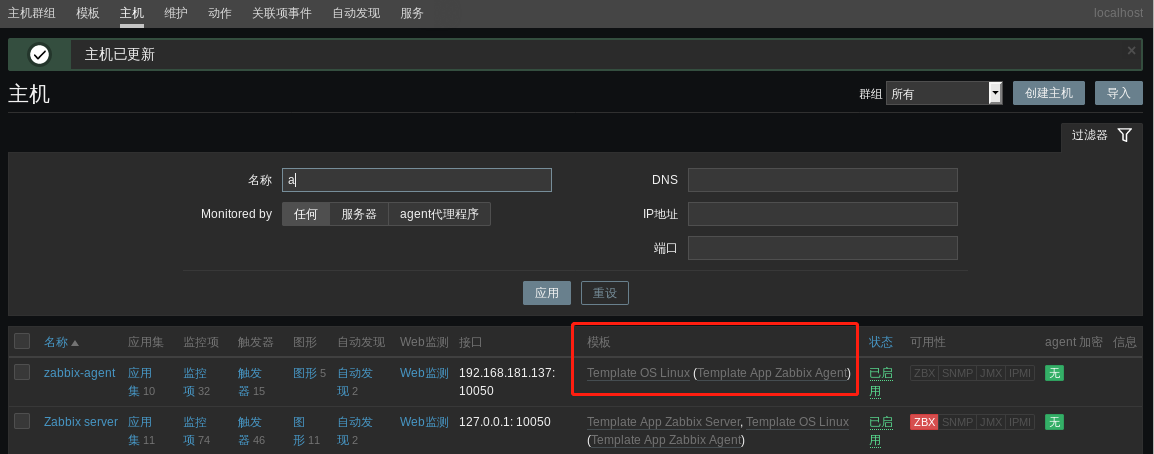1154x454 pixels.
Task: Click the grey ZBX availability badge for zabbix-agent
Action: click(x=924, y=373)
